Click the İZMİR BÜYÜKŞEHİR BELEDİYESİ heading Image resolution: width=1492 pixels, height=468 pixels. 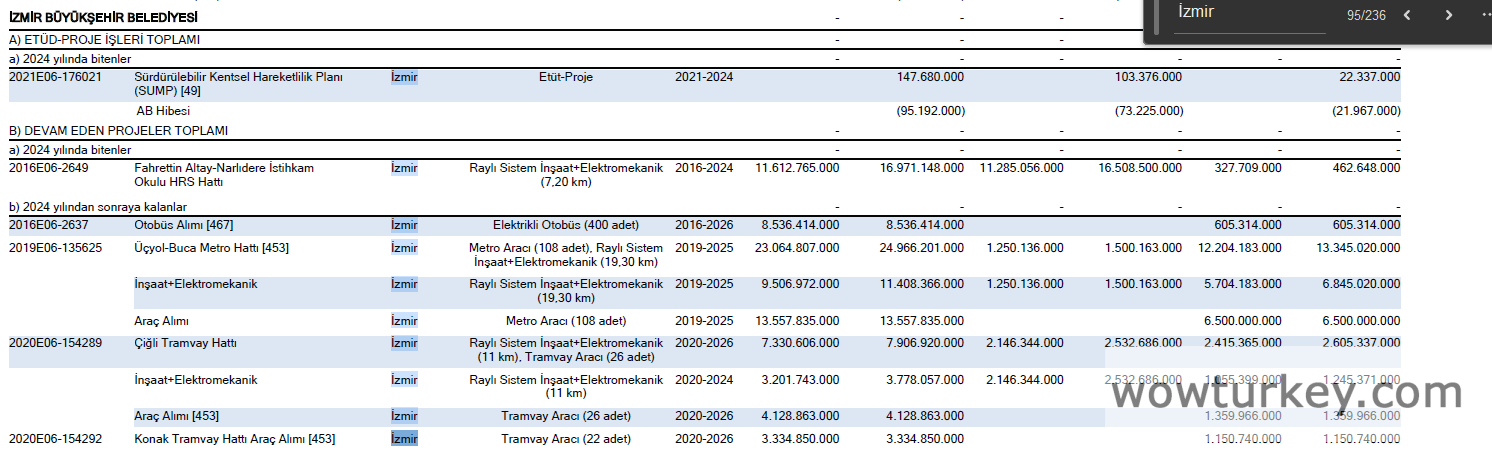(x=103, y=18)
